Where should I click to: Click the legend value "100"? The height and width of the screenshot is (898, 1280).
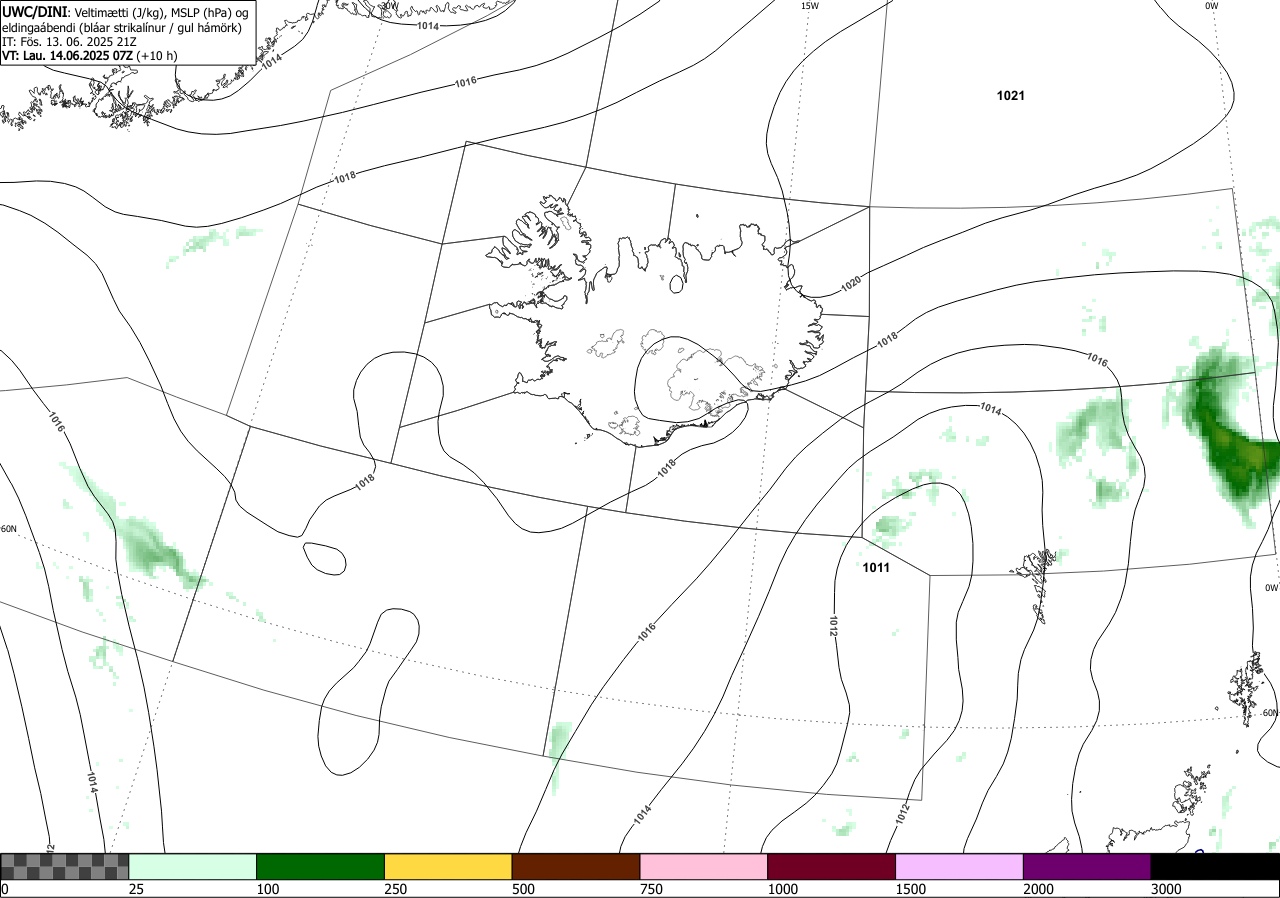[x=267, y=889]
